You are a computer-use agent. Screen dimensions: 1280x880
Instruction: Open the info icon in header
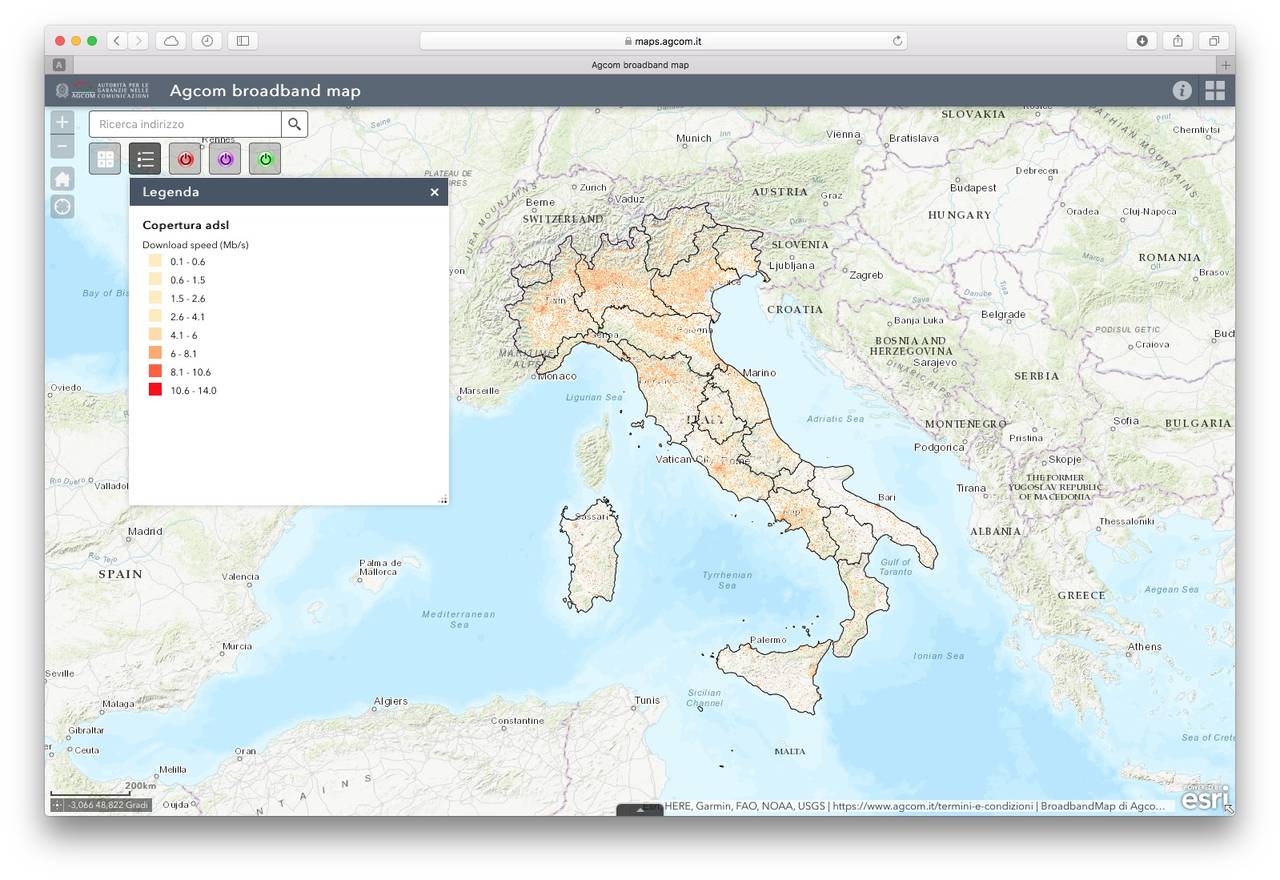(1182, 91)
